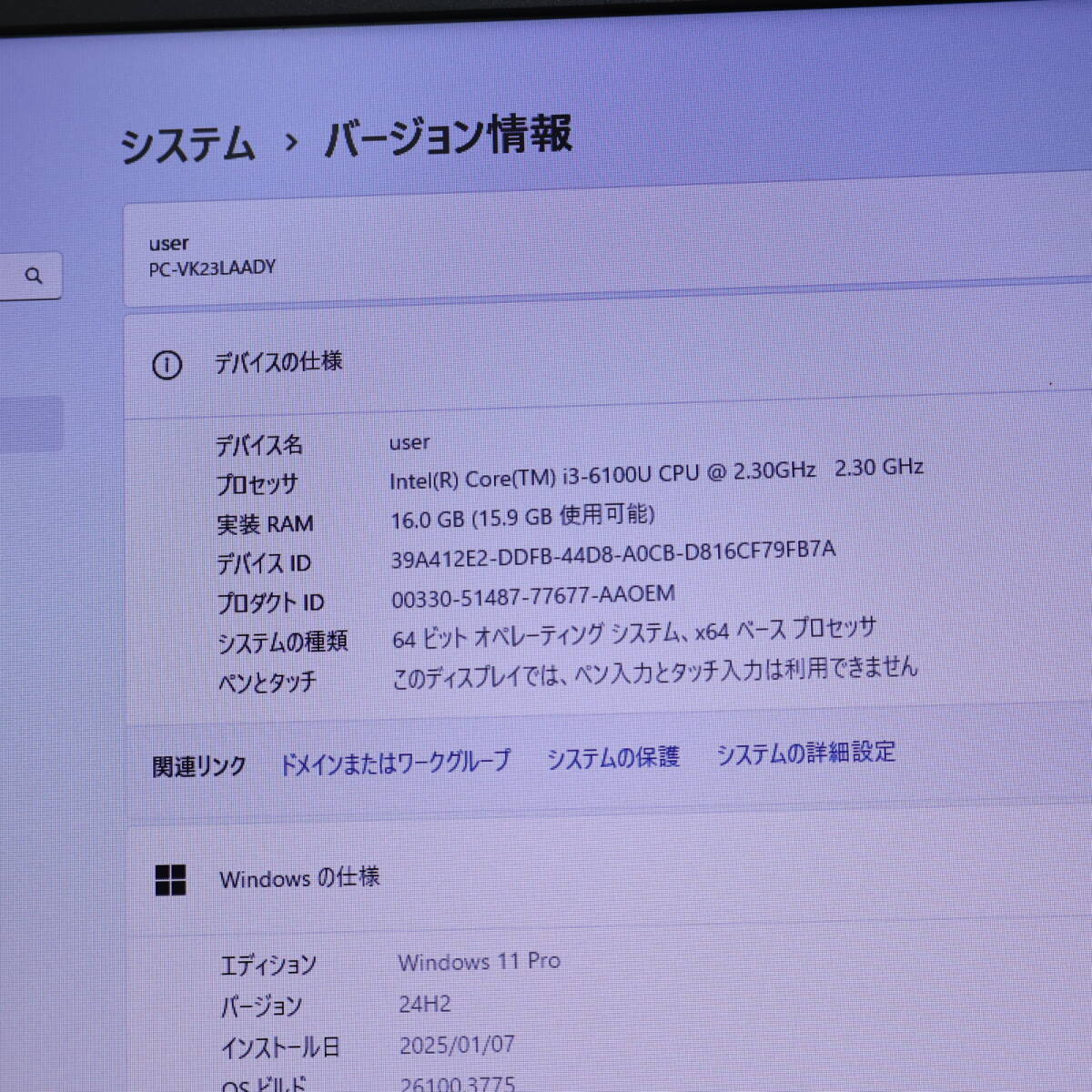Click the インストール日 label
The width and height of the screenshot is (1092, 1092).
pyautogui.click(x=280, y=1047)
